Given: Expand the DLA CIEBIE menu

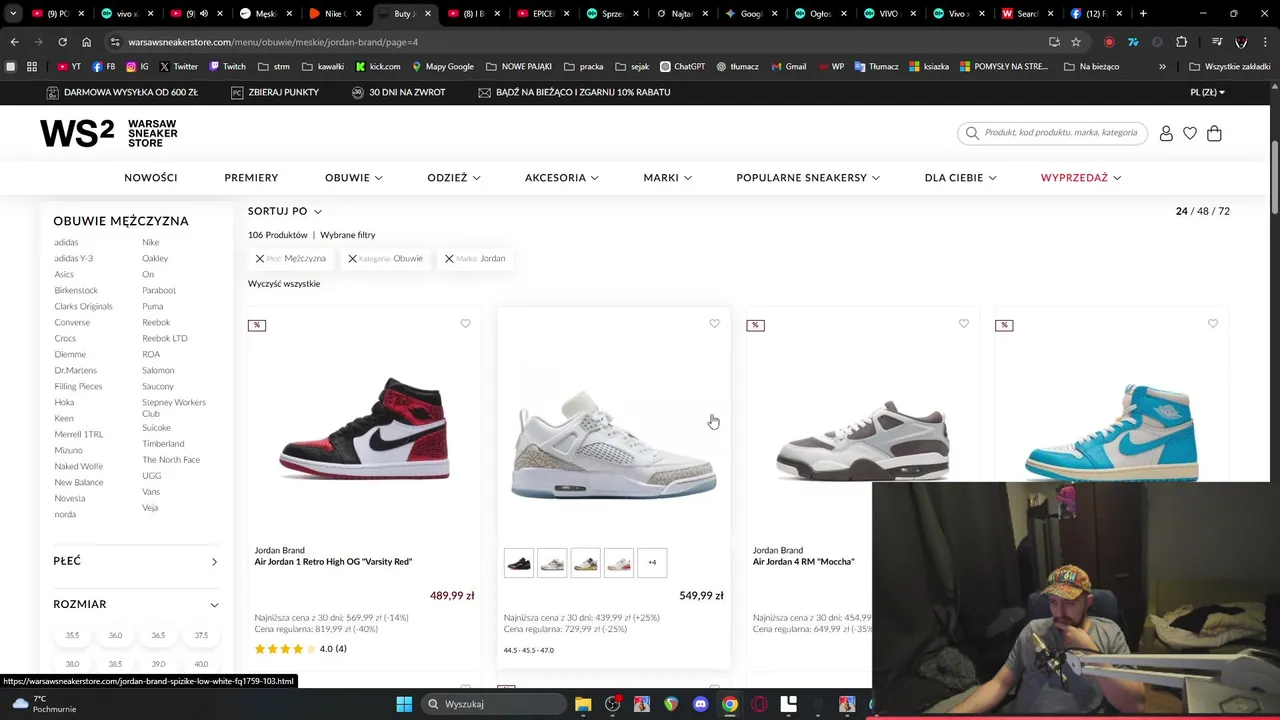Looking at the screenshot, I should (960, 177).
